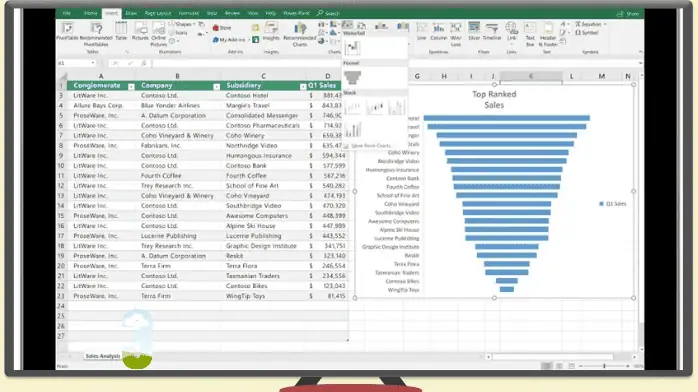Click the Search box in ribbon

coord(329,13)
